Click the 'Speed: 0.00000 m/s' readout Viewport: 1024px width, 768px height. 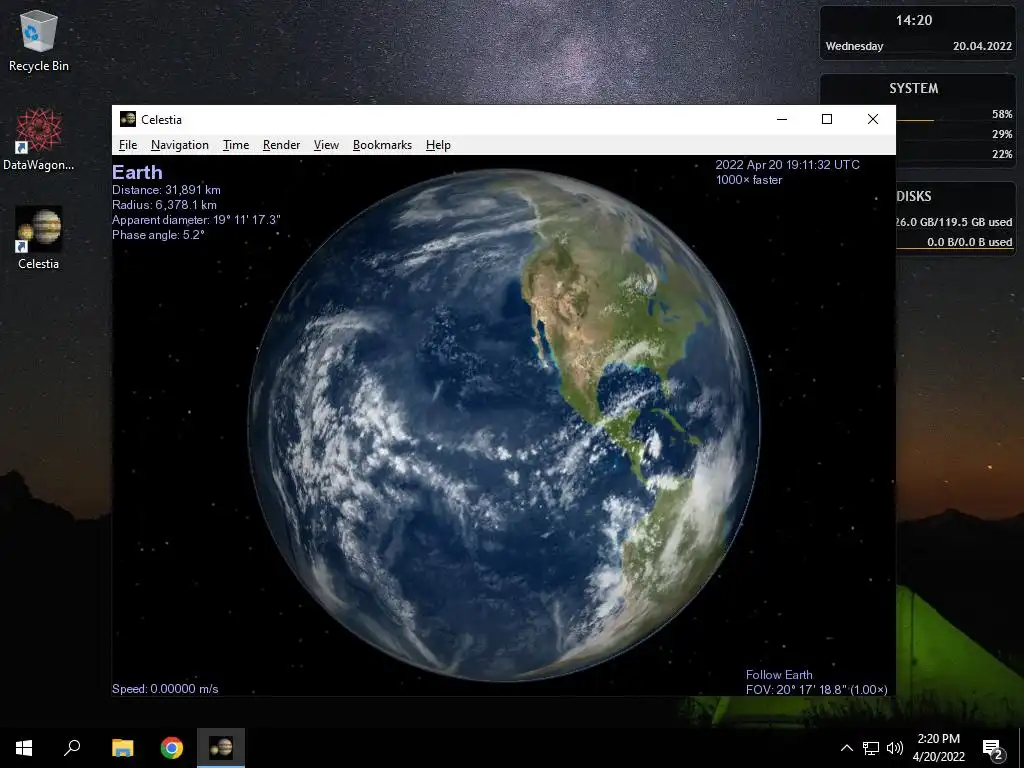pyautogui.click(x=165, y=689)
